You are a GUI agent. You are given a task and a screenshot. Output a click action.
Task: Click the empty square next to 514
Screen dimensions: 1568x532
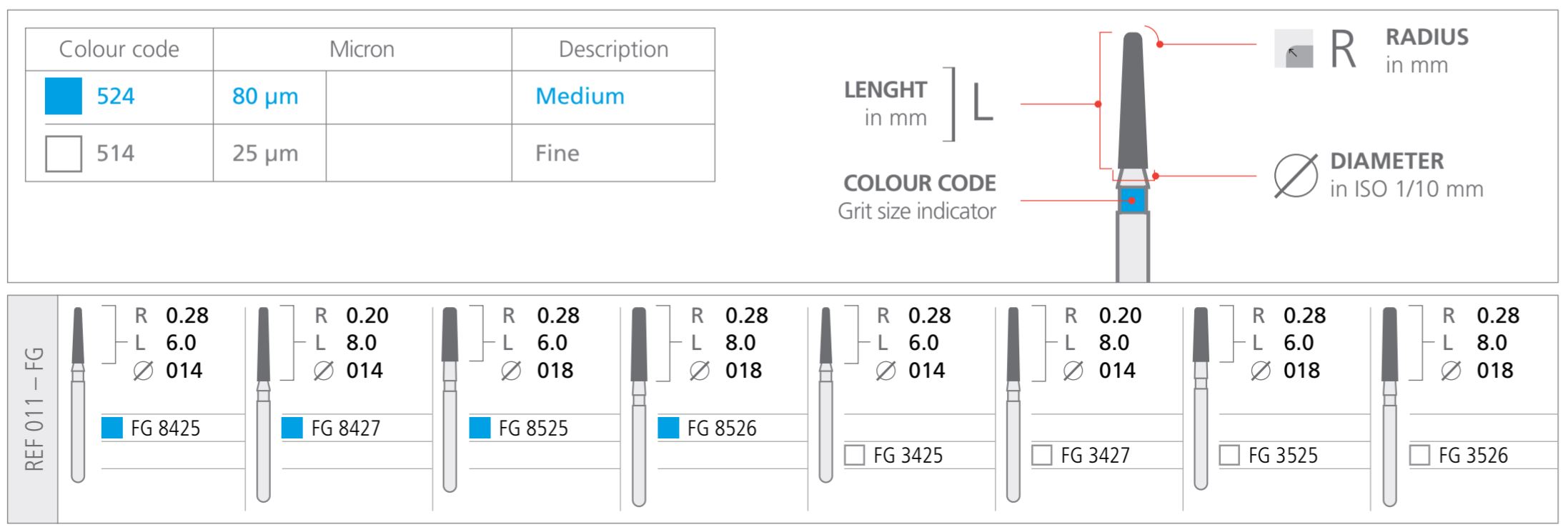pos(64,154)
